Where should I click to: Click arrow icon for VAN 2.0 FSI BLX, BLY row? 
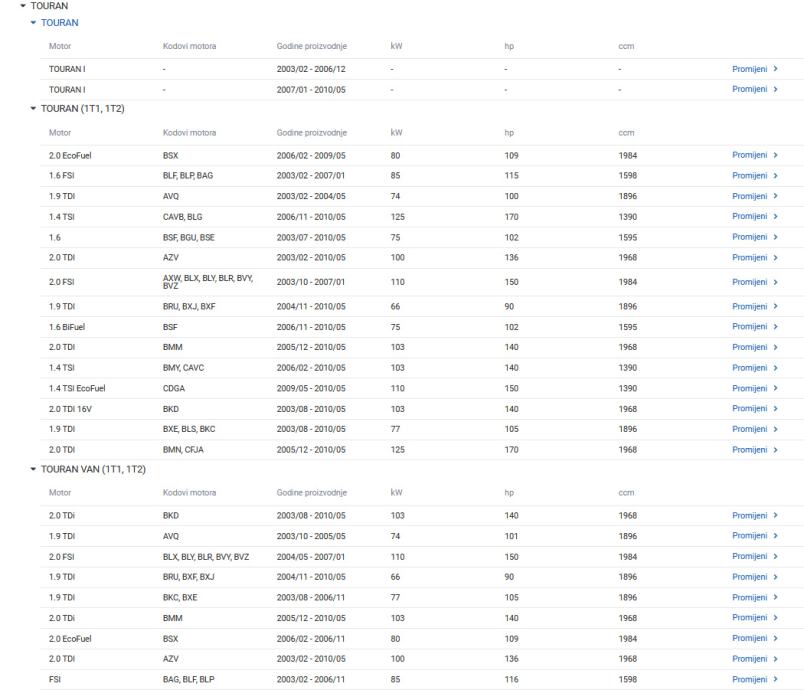click(776, 556)
